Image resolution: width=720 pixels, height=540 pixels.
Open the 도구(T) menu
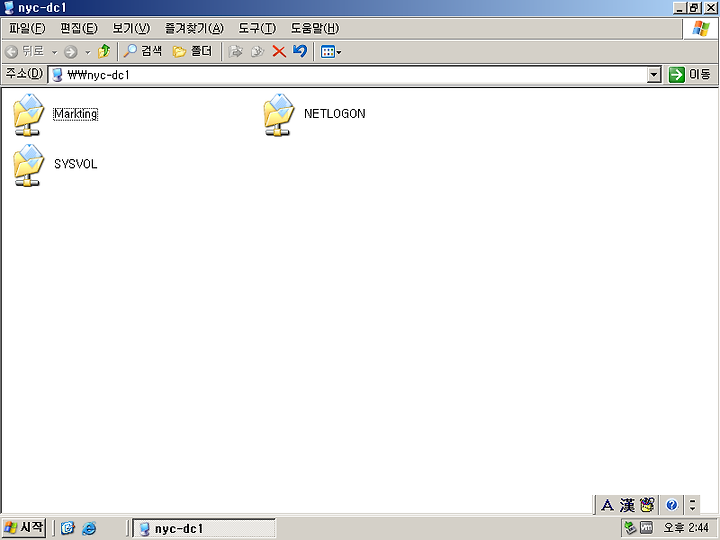[257, 28]
